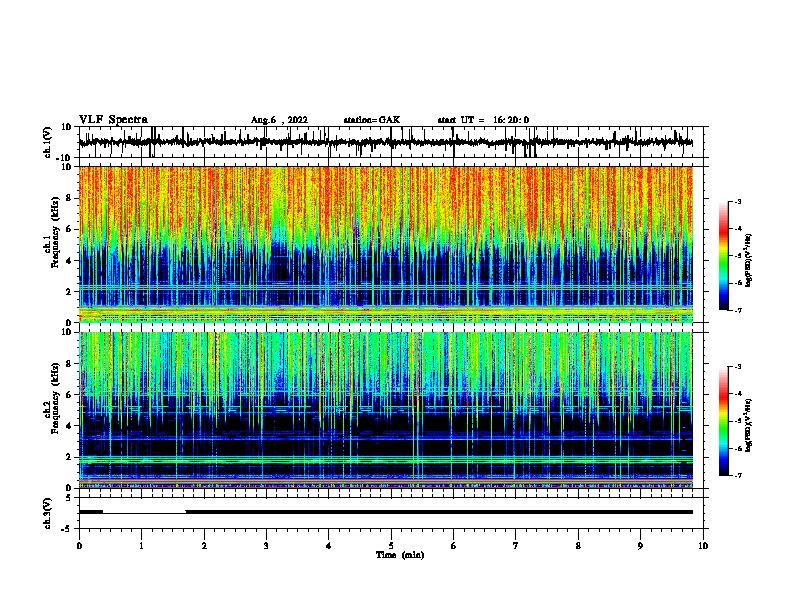The height and width of the screenshot is (612, 792).
Task: Click the "6" kHz tick on ch.1 spectrogram
Action: click(69, 229)
